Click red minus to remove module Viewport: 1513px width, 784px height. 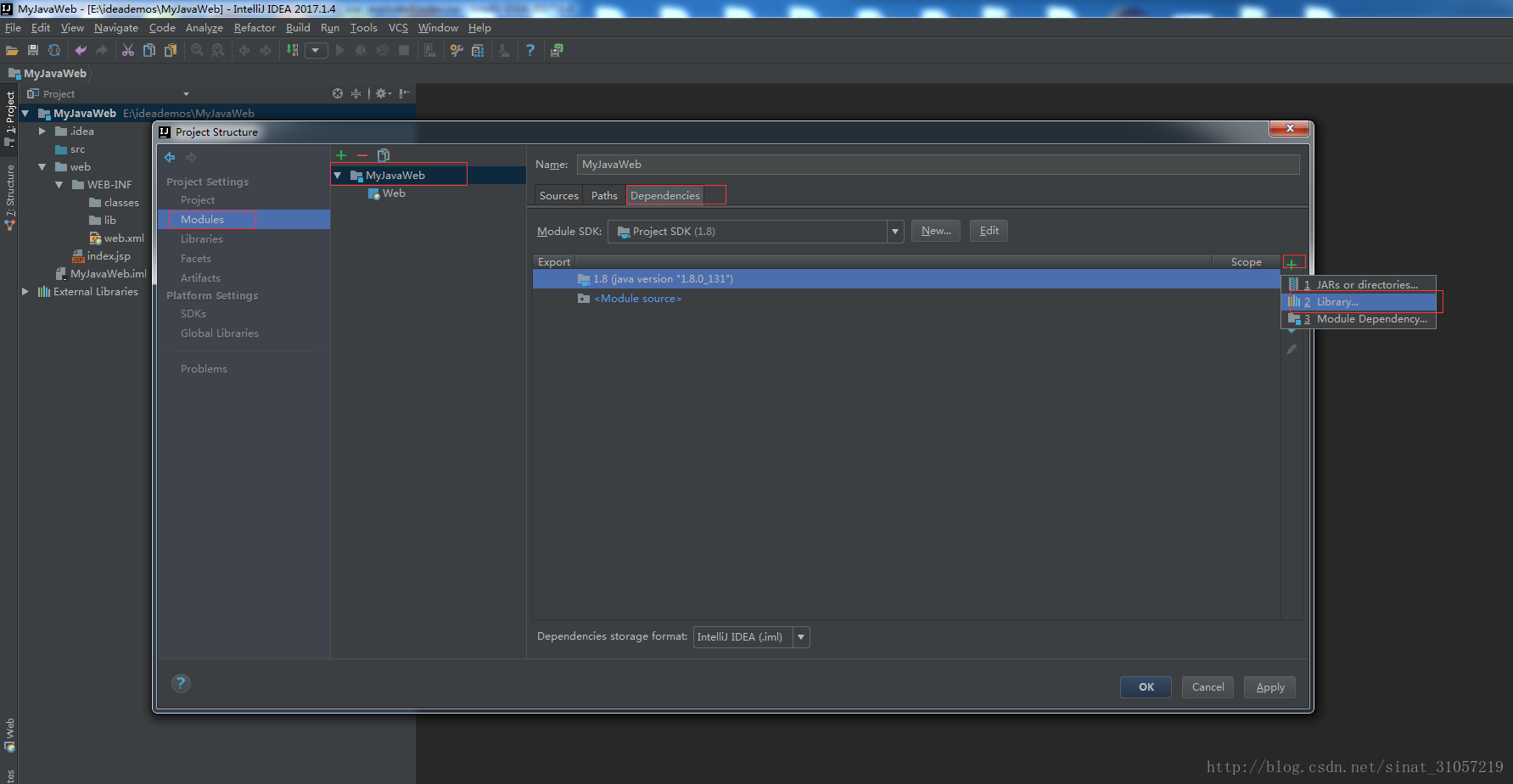(x=362, y=155)
